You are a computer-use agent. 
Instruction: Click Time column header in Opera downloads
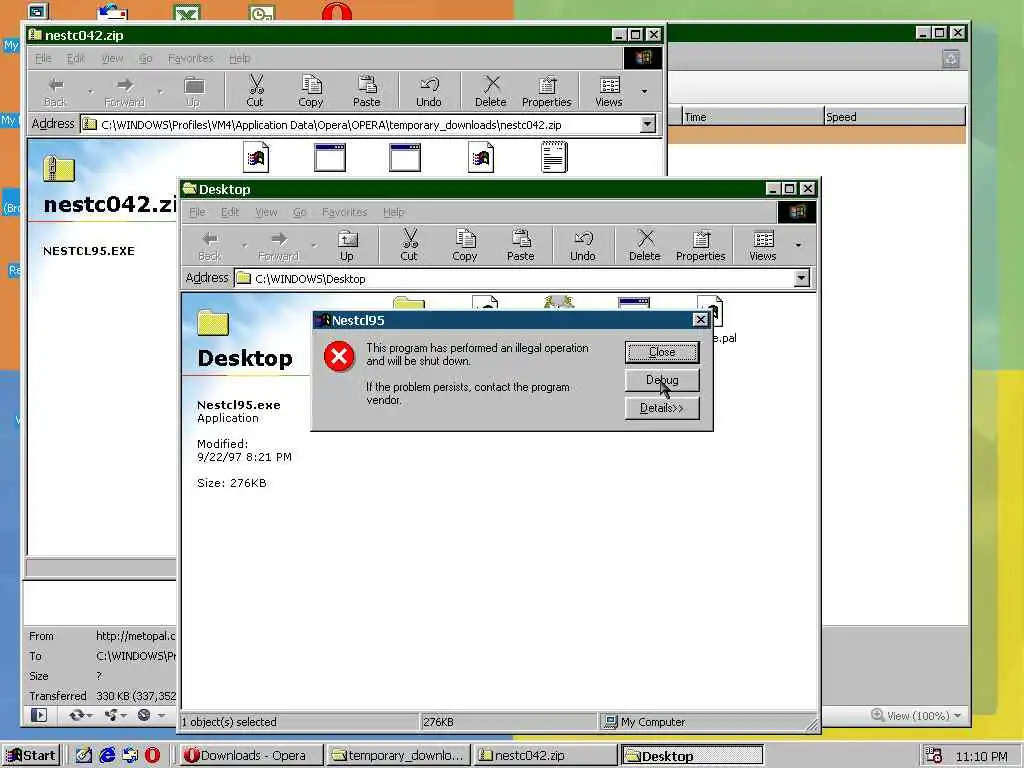click(x=752, y=117)
